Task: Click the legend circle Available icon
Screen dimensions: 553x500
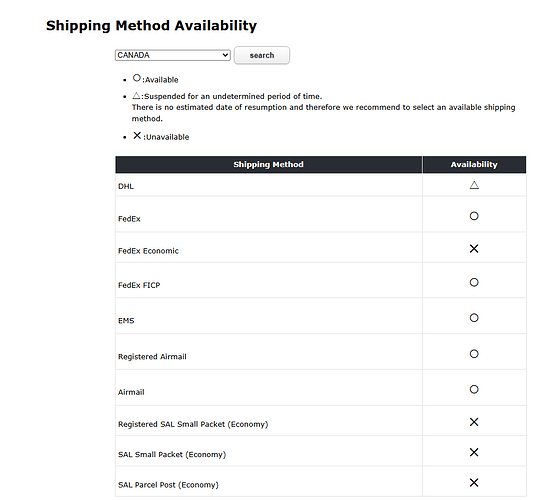Action: coord(137,78)
